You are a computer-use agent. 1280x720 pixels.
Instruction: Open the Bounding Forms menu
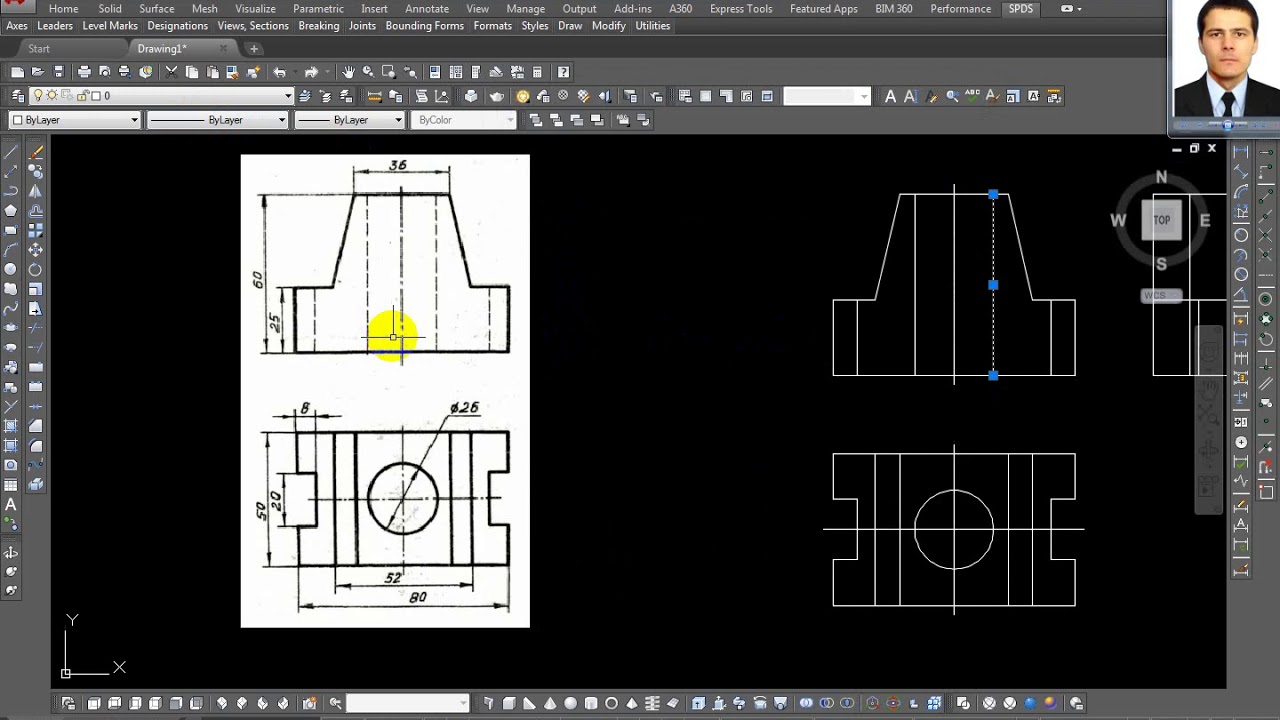point(425,26)
